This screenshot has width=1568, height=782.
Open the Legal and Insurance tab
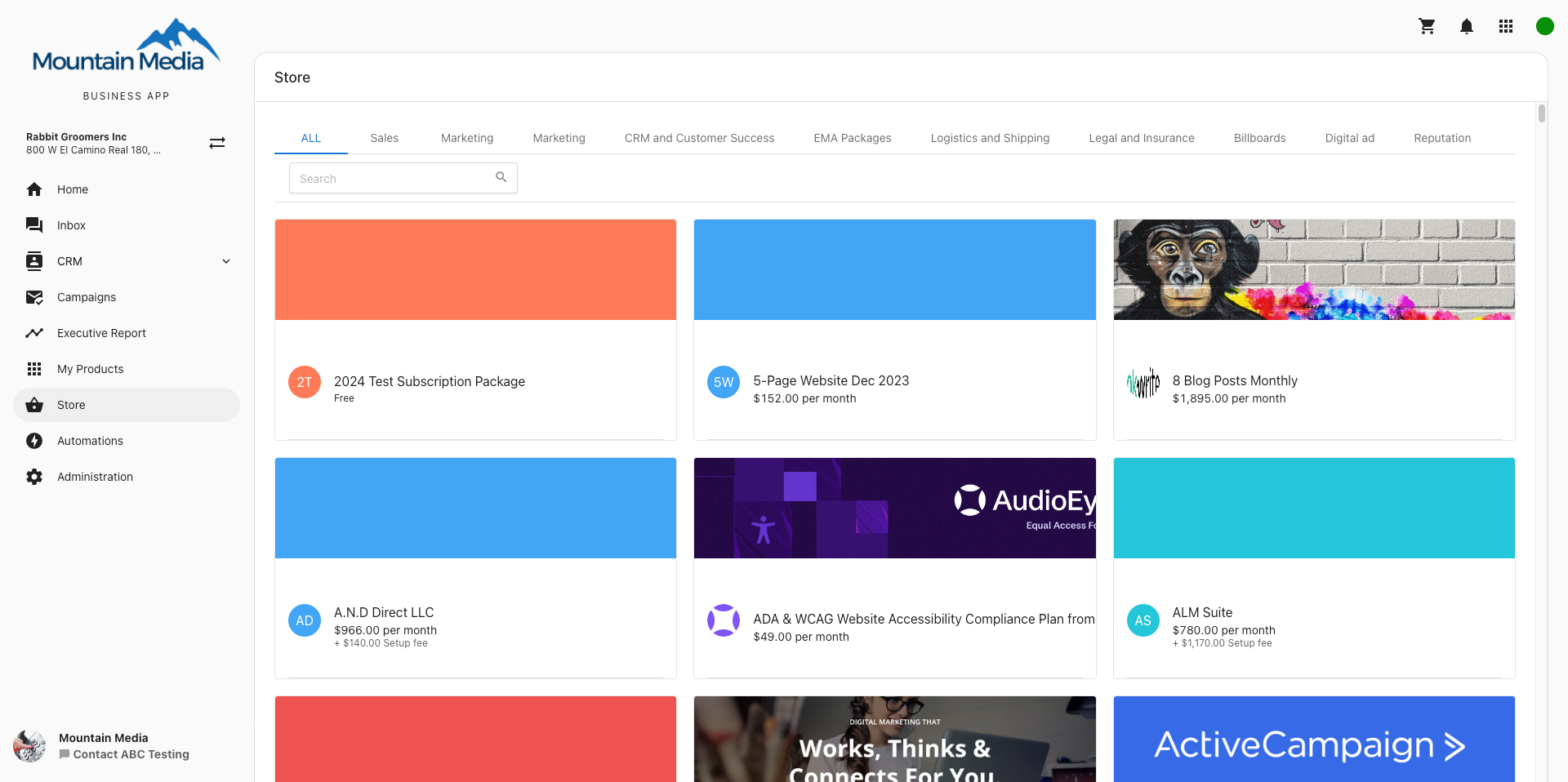coord(1141,138)
